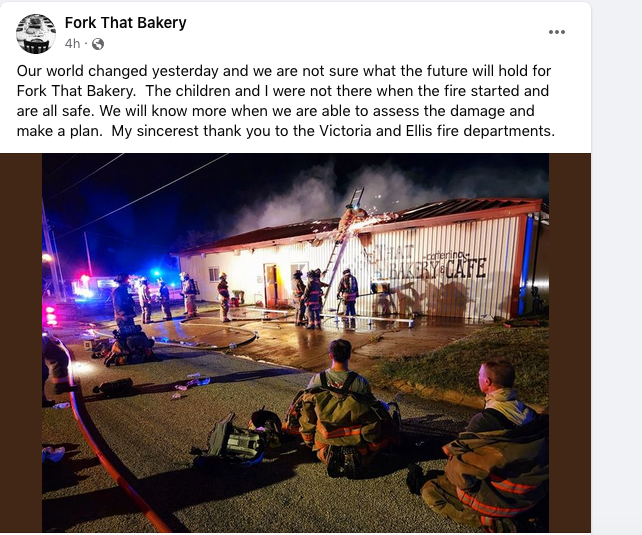Open the Fork That Bakery page name
The width and height of the screenshot is (642, 535).
[x=125, y=23]
